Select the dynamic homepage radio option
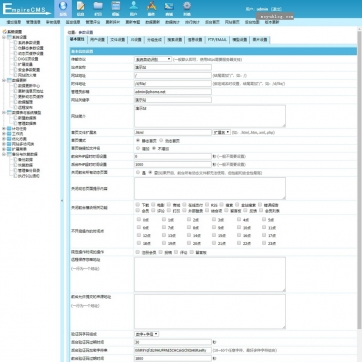 pyautogui.click(x=161, y=140)
